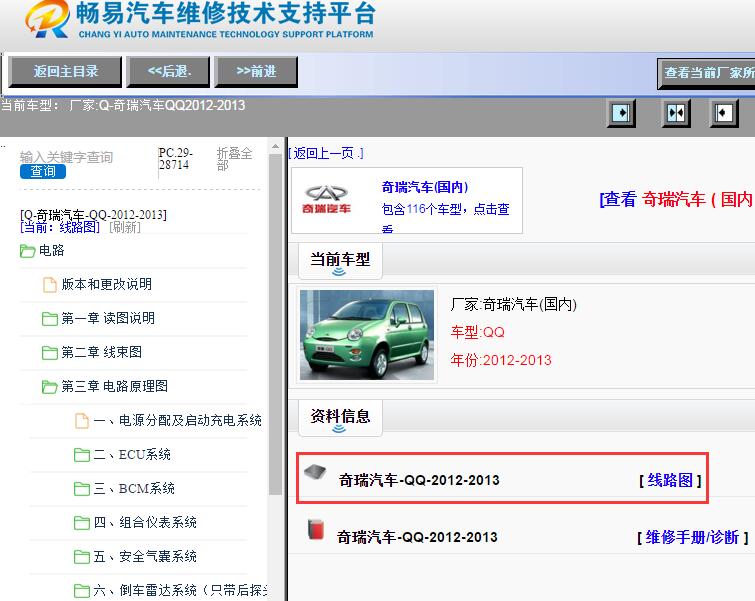Click the <<后退 back button
755x601 pixels.
pos(168,72)
